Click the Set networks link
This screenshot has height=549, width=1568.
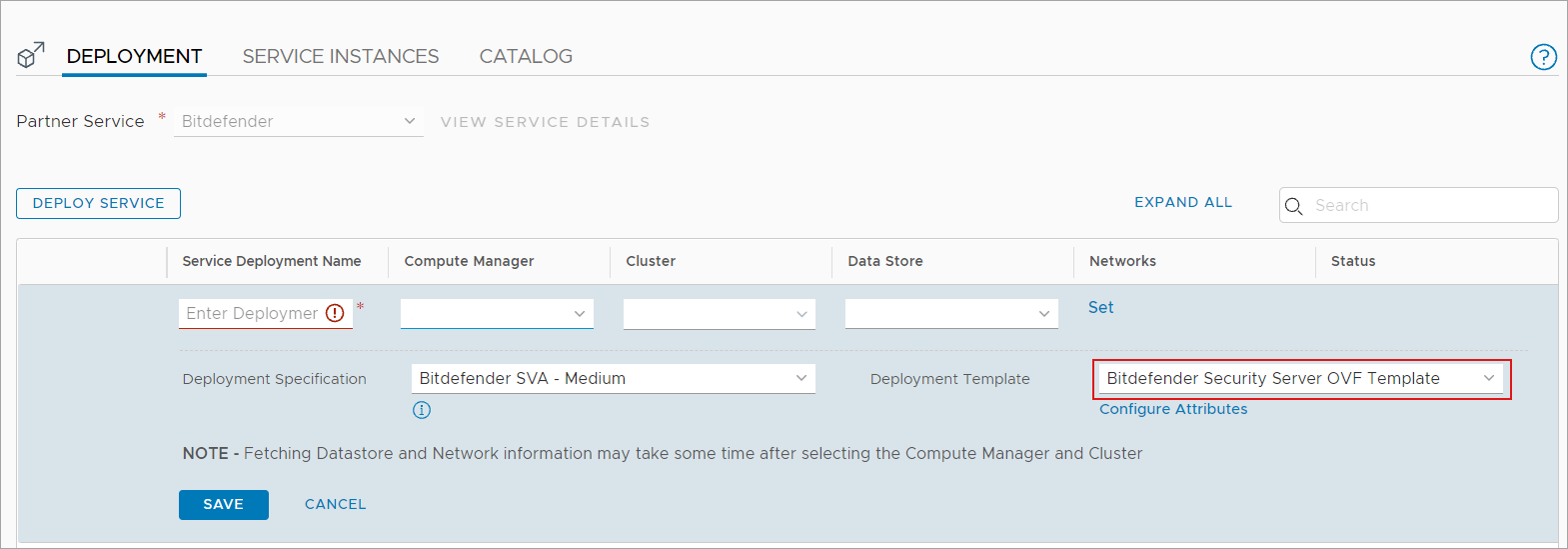1100,307
